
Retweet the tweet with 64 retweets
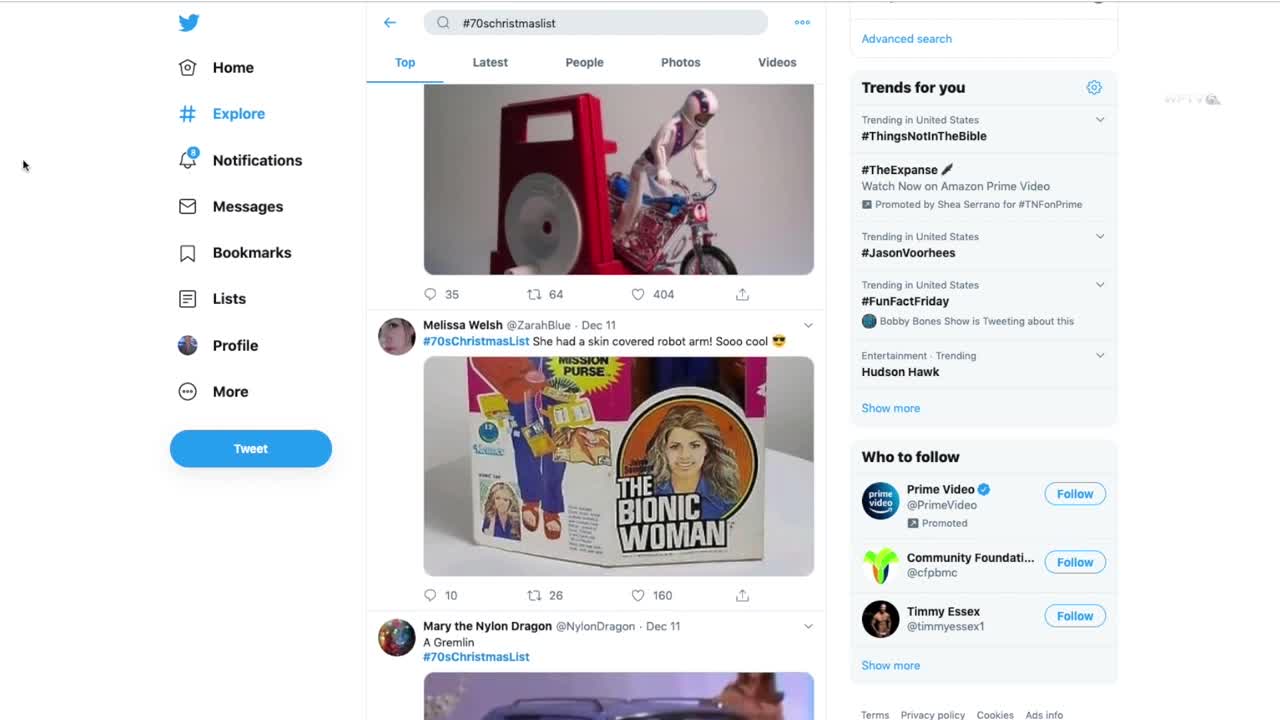(x=534, y=294)
